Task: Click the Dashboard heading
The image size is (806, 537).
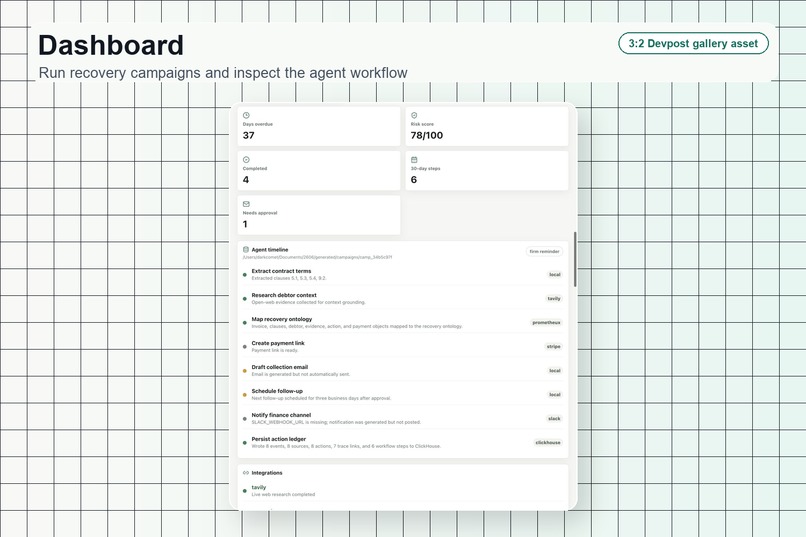Action: (111, 45)
